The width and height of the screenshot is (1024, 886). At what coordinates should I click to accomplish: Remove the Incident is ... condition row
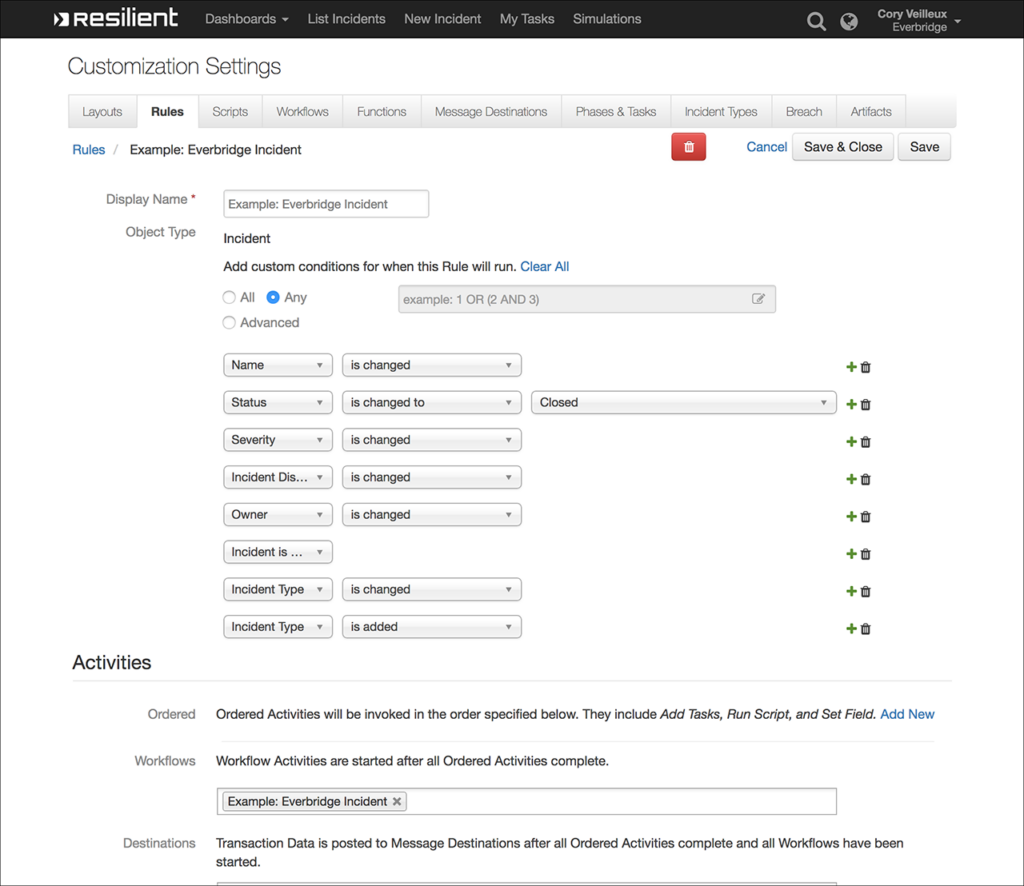click(866, 554)
